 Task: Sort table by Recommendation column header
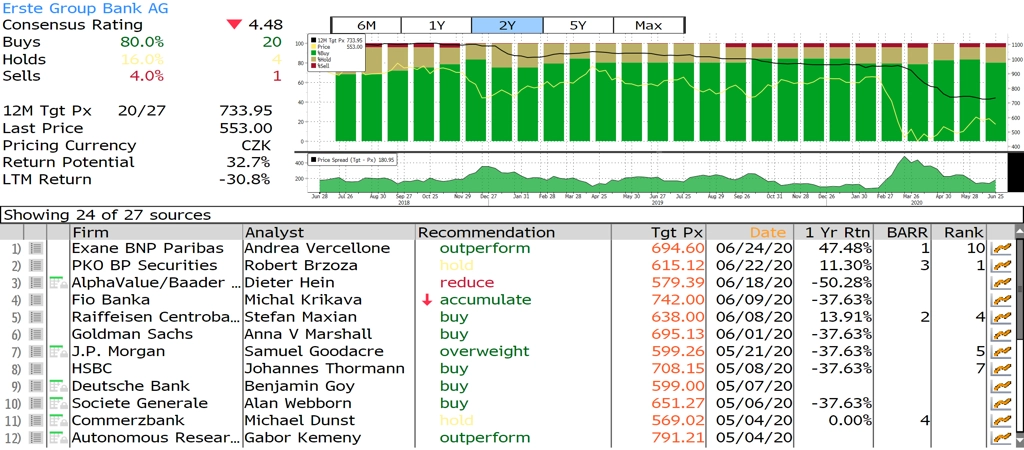[513, 233]
